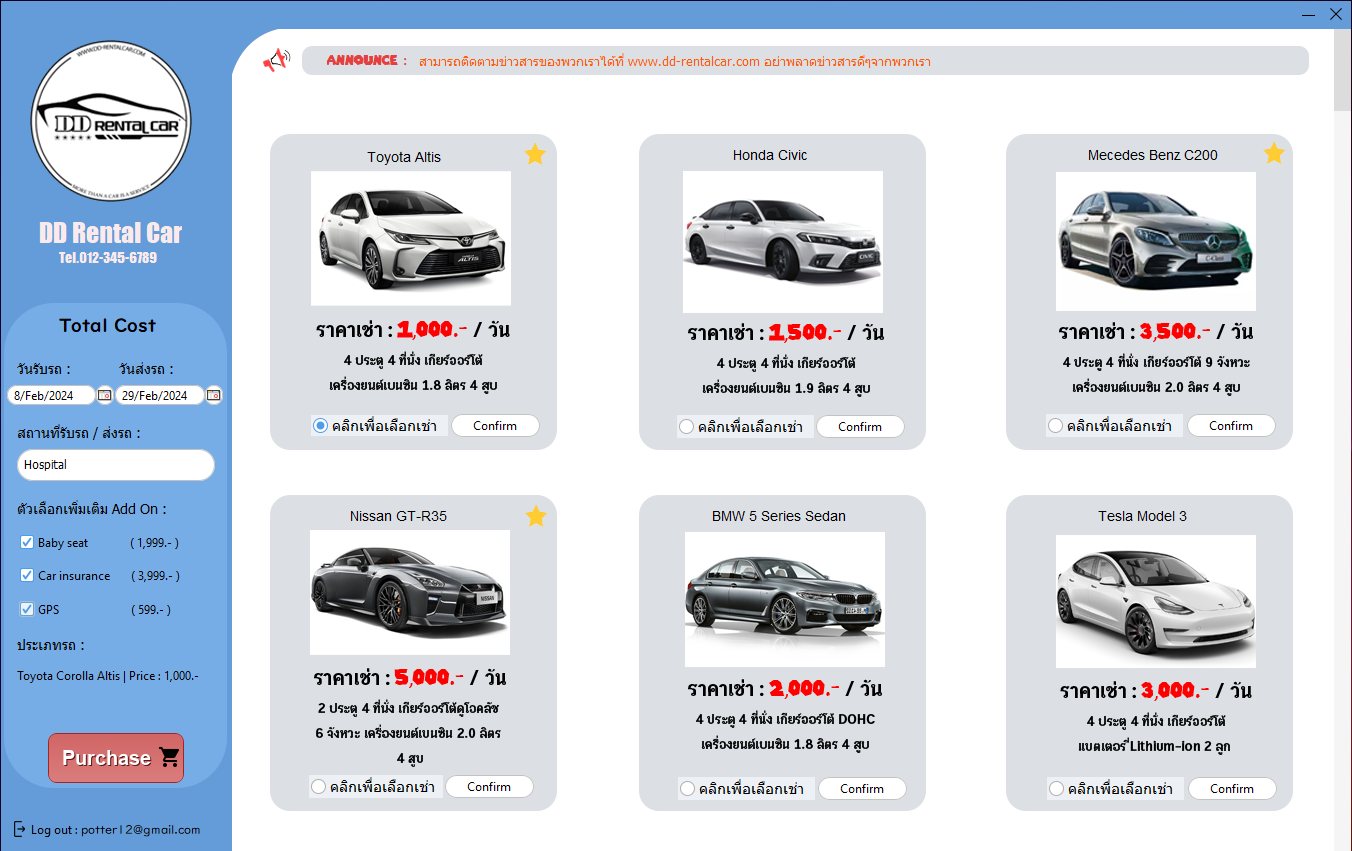This screenshot has width=1352, height=851.
Task: Minimize the application window
Action: pos(1309,14)
